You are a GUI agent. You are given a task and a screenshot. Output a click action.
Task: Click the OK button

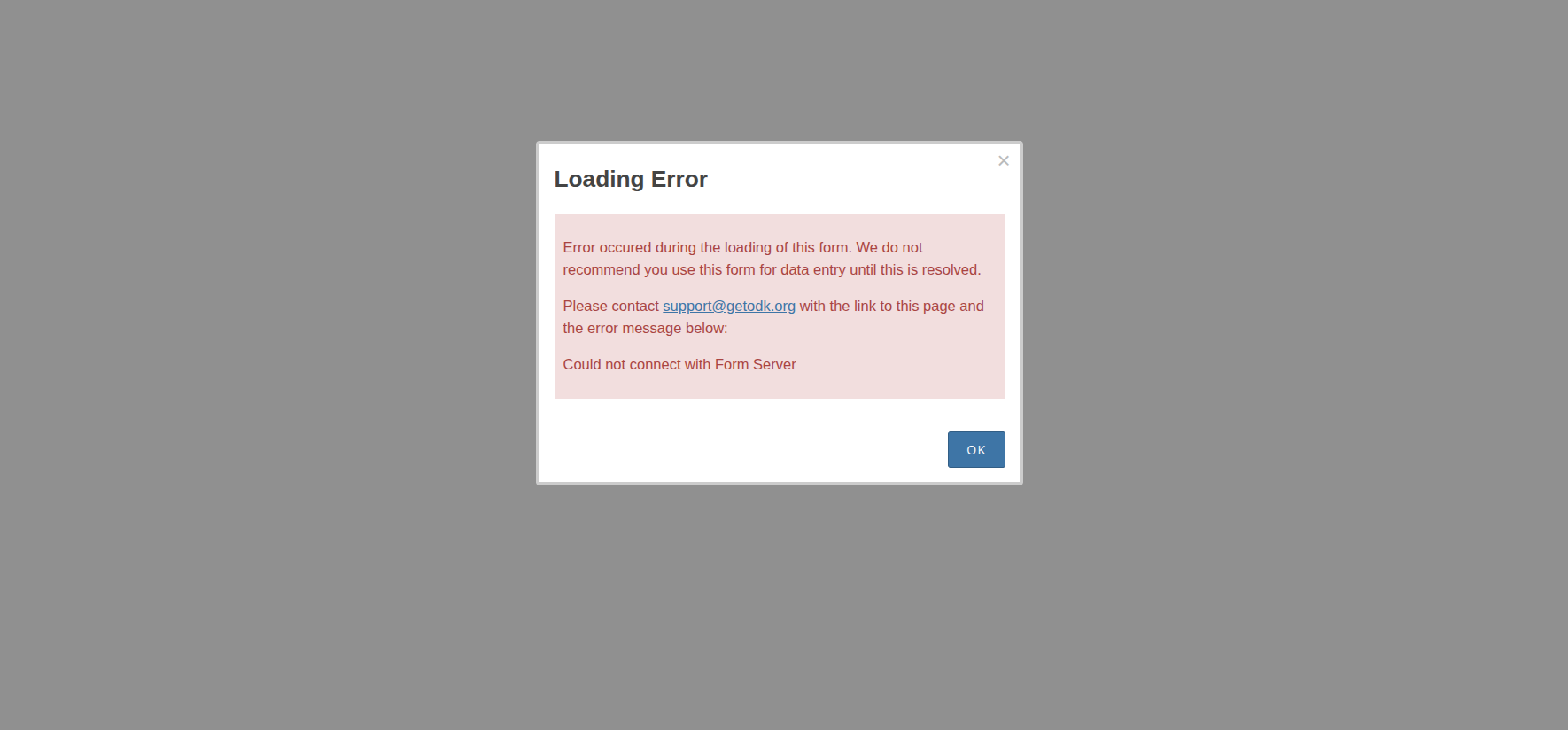click(x=976, y=449)
